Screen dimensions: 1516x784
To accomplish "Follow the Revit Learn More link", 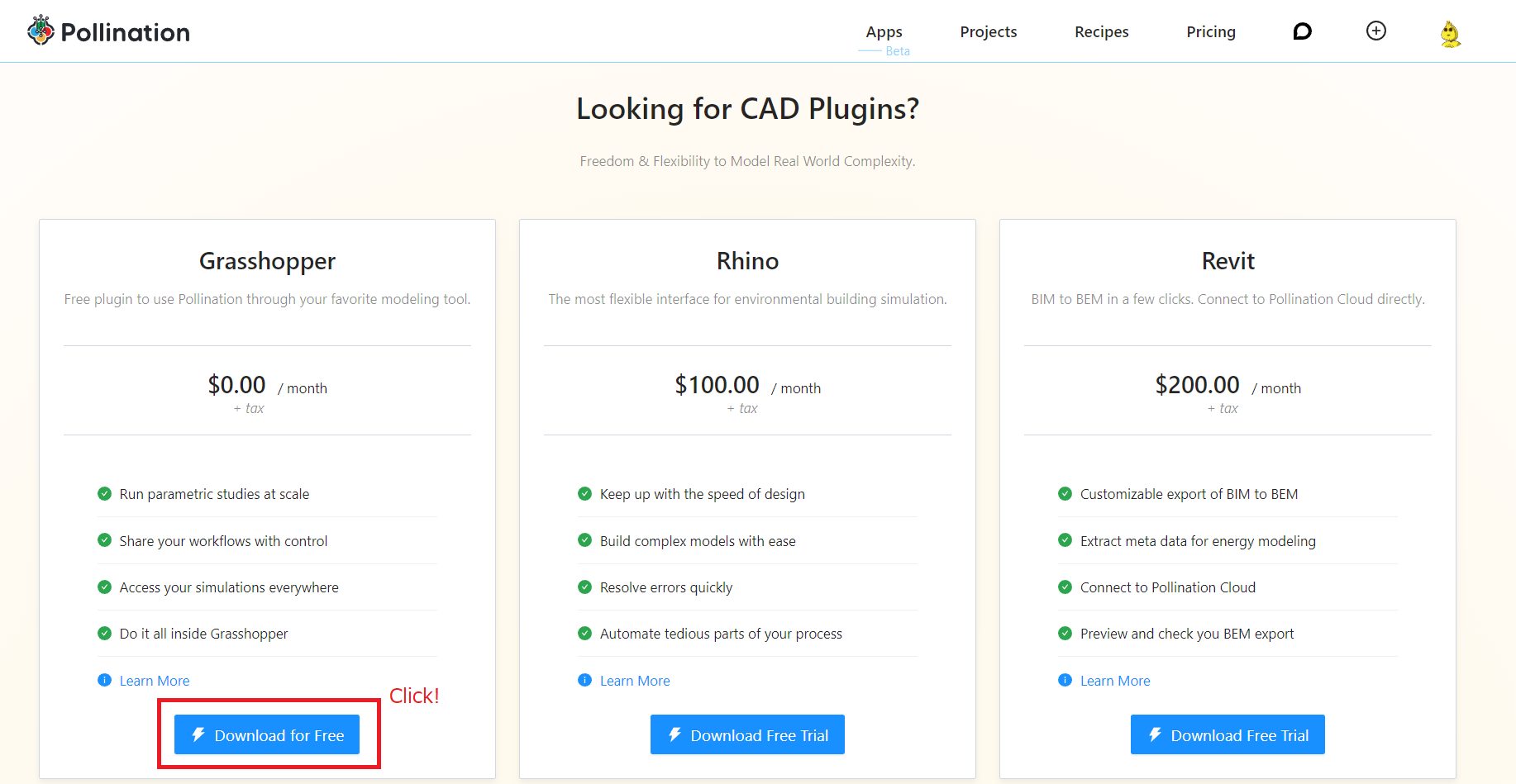I will point(1115,681).
